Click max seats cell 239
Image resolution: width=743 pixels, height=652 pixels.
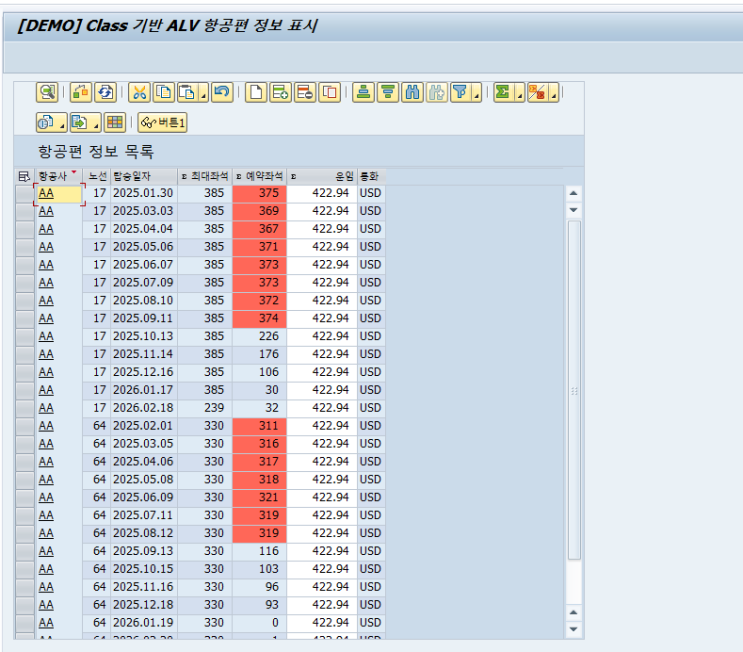(x=205, y=408)
